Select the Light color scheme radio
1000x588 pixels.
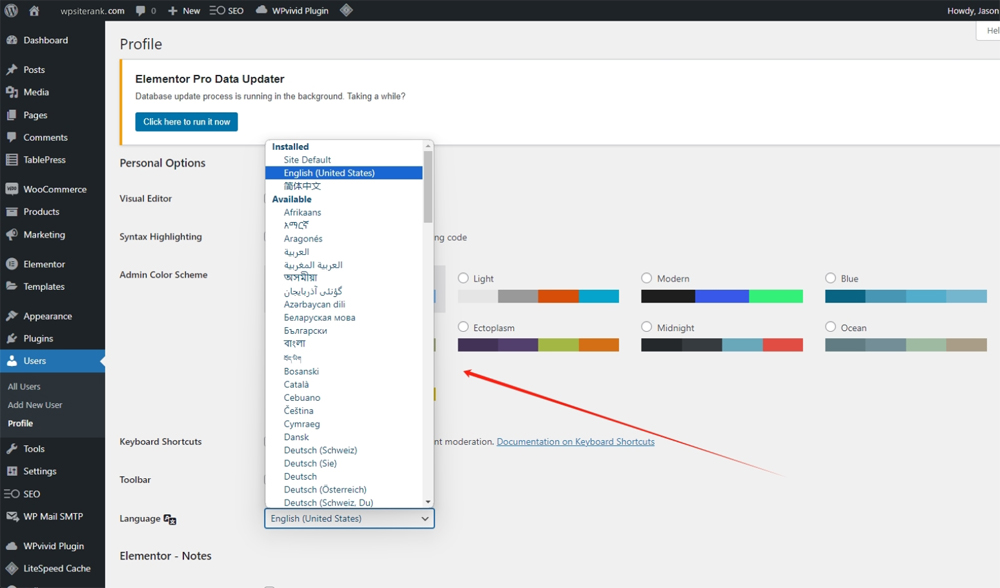(463, 278)
